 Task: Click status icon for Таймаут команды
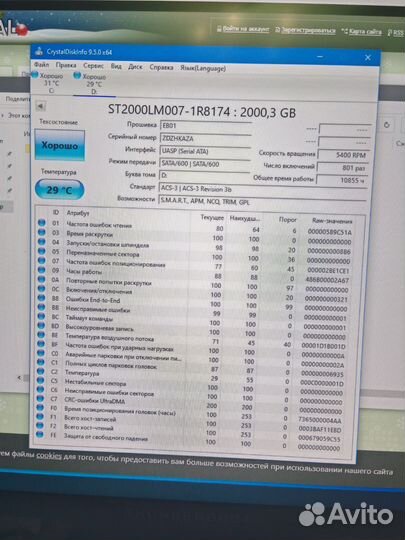coord(41,316)
